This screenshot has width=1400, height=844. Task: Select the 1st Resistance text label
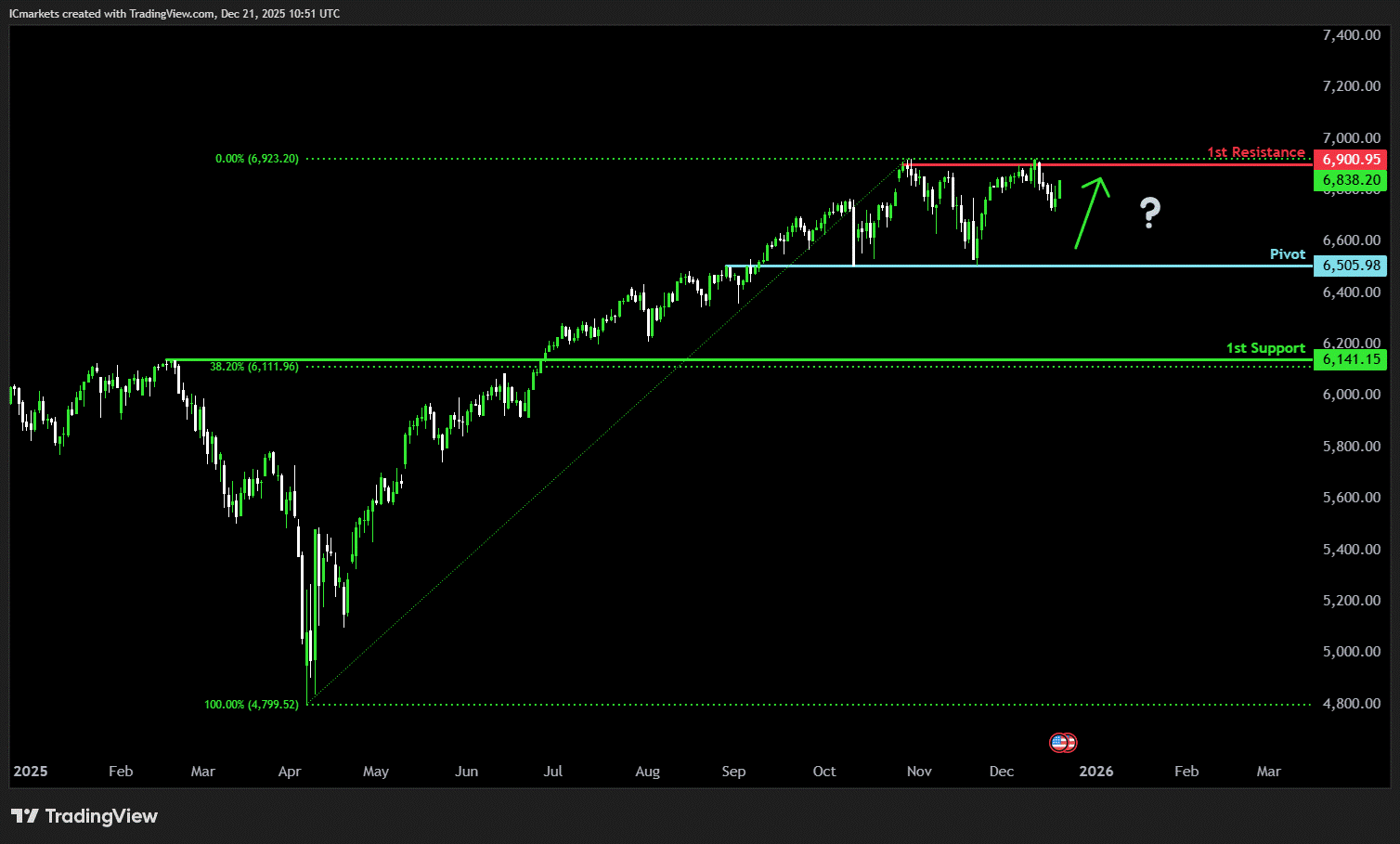point(1255,152)
